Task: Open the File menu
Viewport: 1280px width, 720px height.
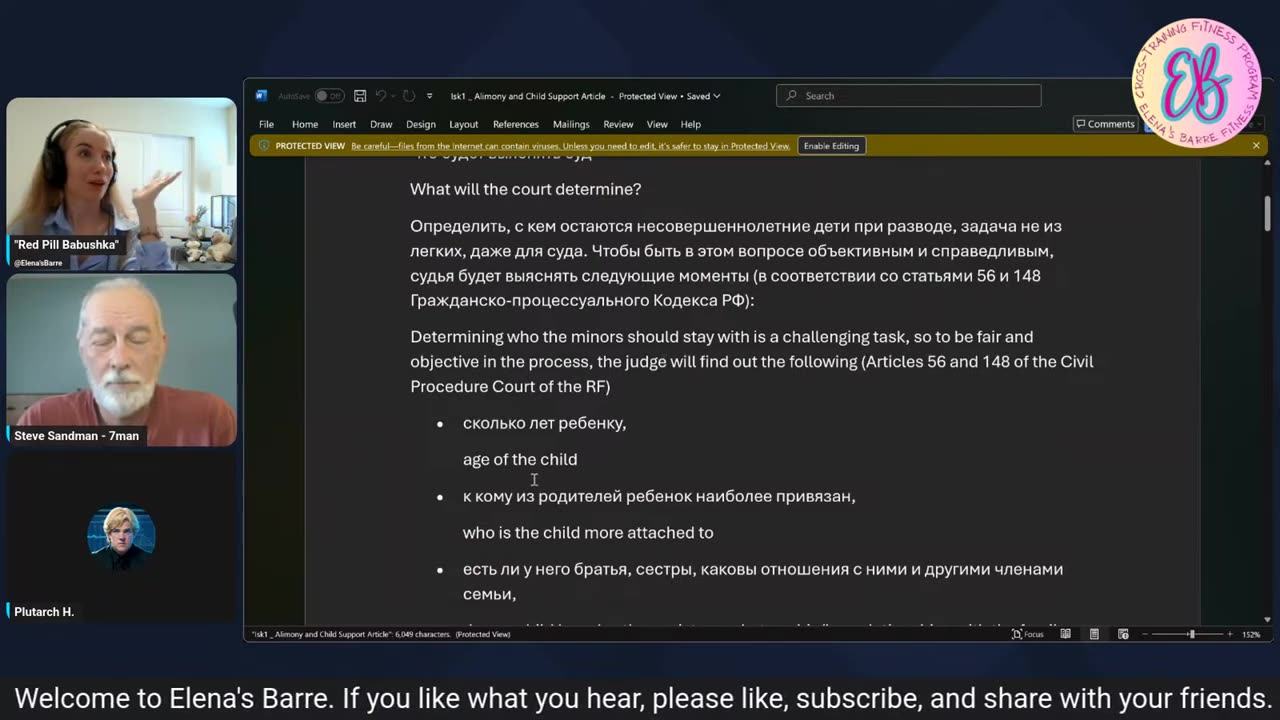Action: pos(266,124)
